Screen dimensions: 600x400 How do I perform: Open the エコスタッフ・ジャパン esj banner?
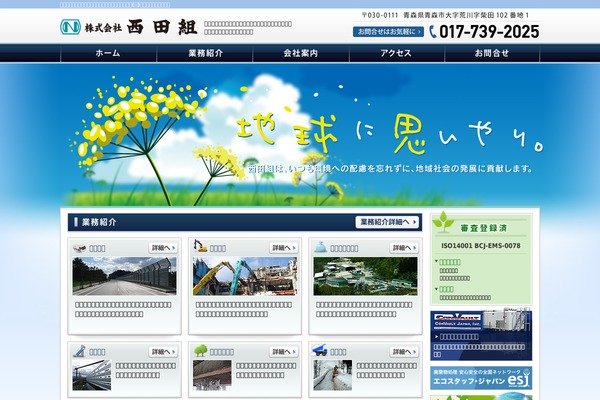pos(481,378)
